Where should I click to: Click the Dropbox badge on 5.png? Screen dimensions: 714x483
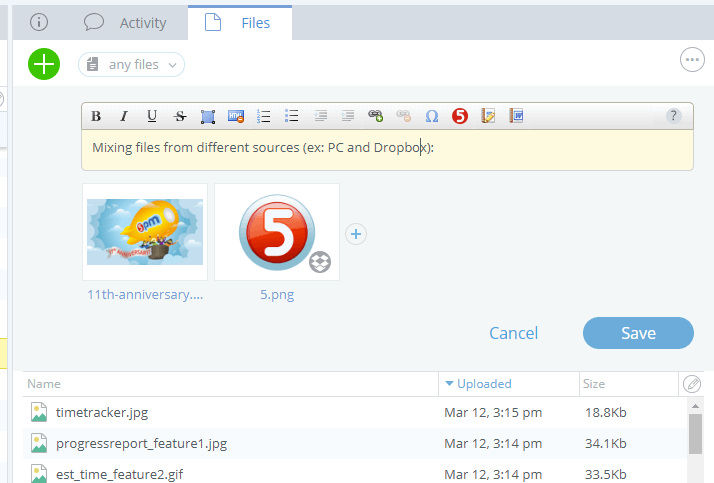[x=320, y=262]
